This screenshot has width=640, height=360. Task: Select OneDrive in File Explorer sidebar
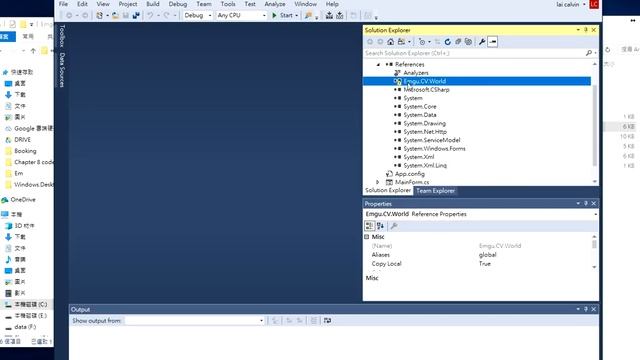23,200
